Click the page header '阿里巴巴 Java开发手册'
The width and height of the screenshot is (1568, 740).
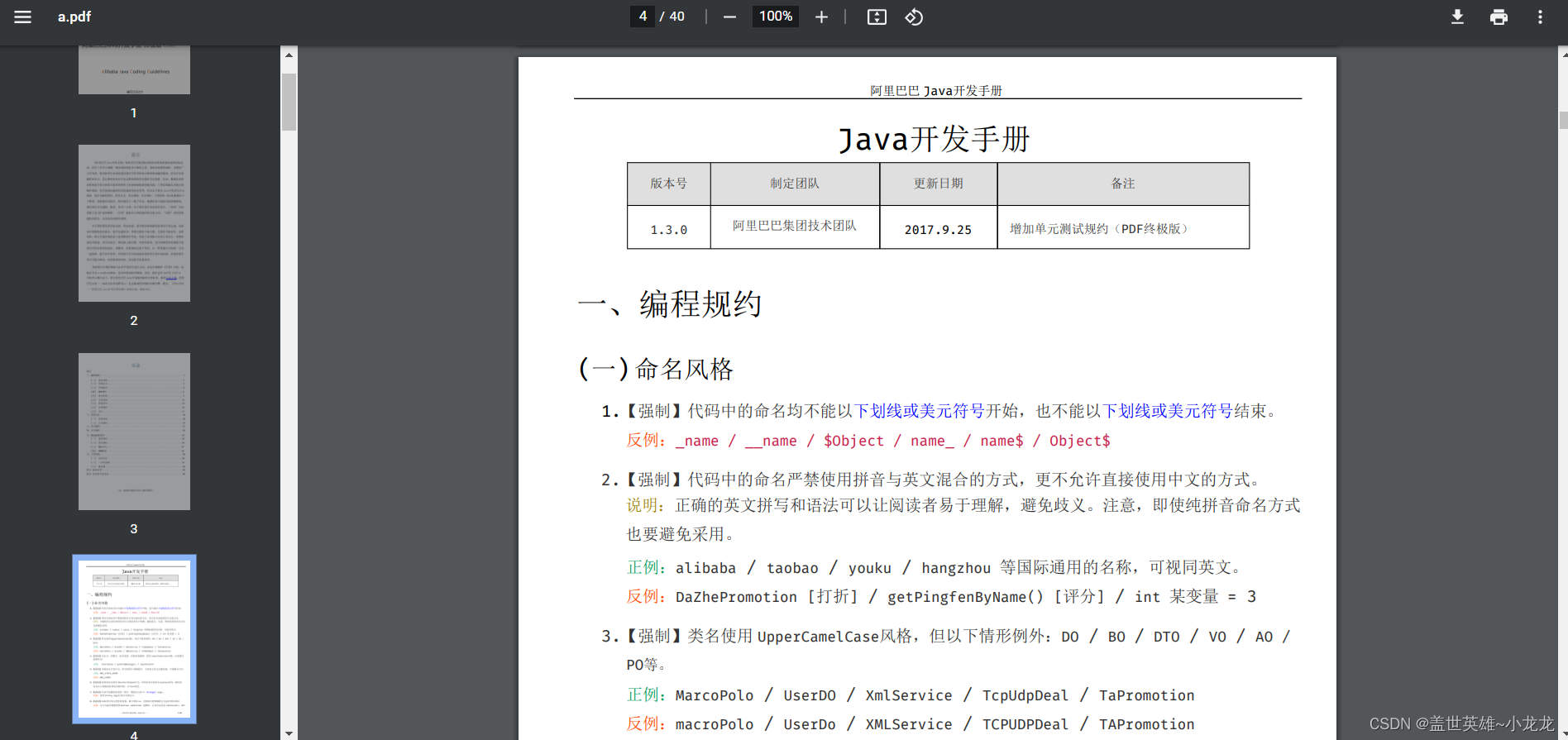tap(936, 90)
